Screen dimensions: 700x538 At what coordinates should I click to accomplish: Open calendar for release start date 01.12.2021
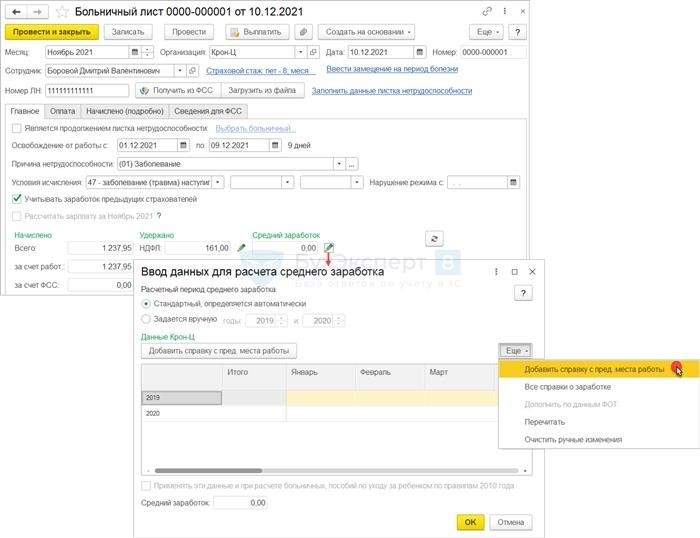[x=183, y=146]
